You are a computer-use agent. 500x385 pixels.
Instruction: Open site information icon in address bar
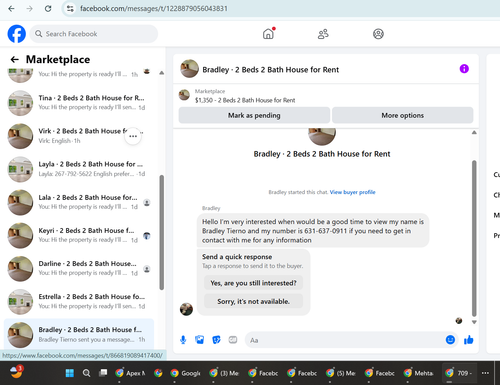70,9
